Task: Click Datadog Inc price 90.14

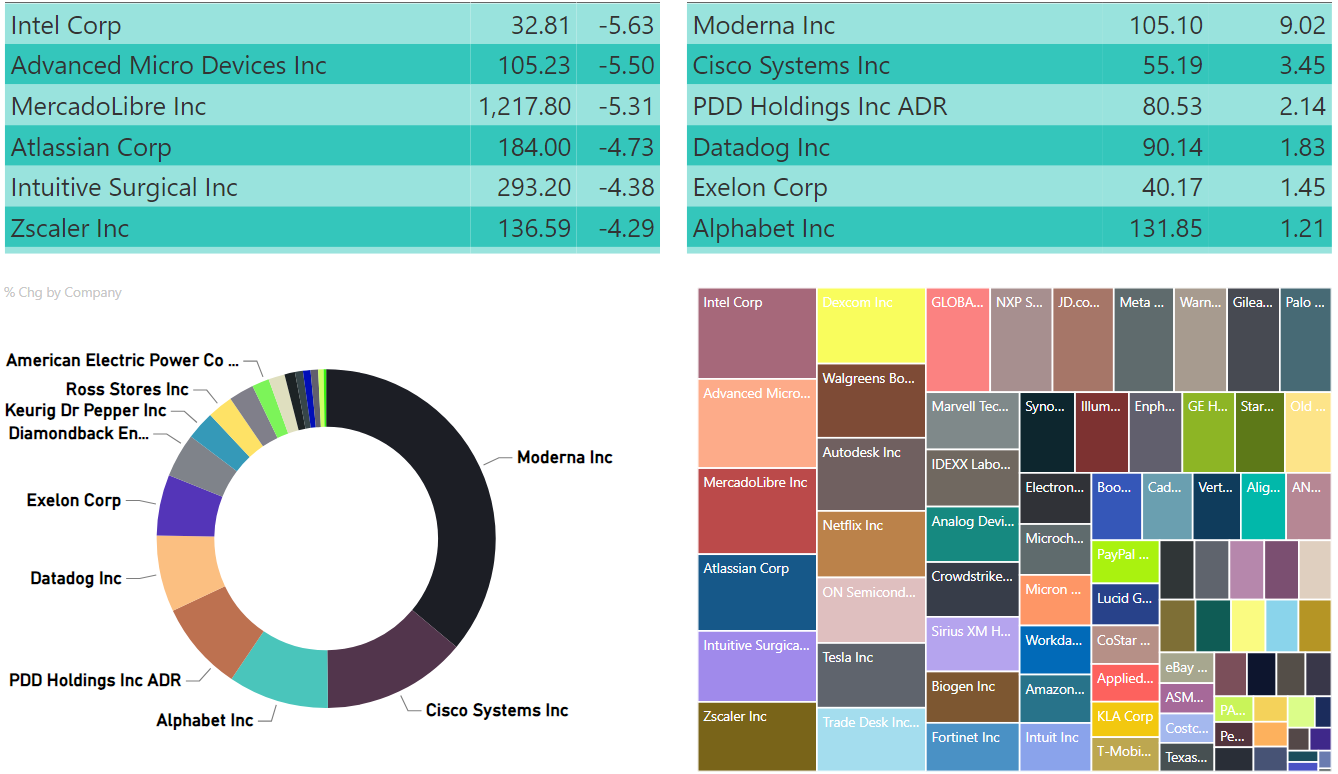Action: coord(1172,148)
